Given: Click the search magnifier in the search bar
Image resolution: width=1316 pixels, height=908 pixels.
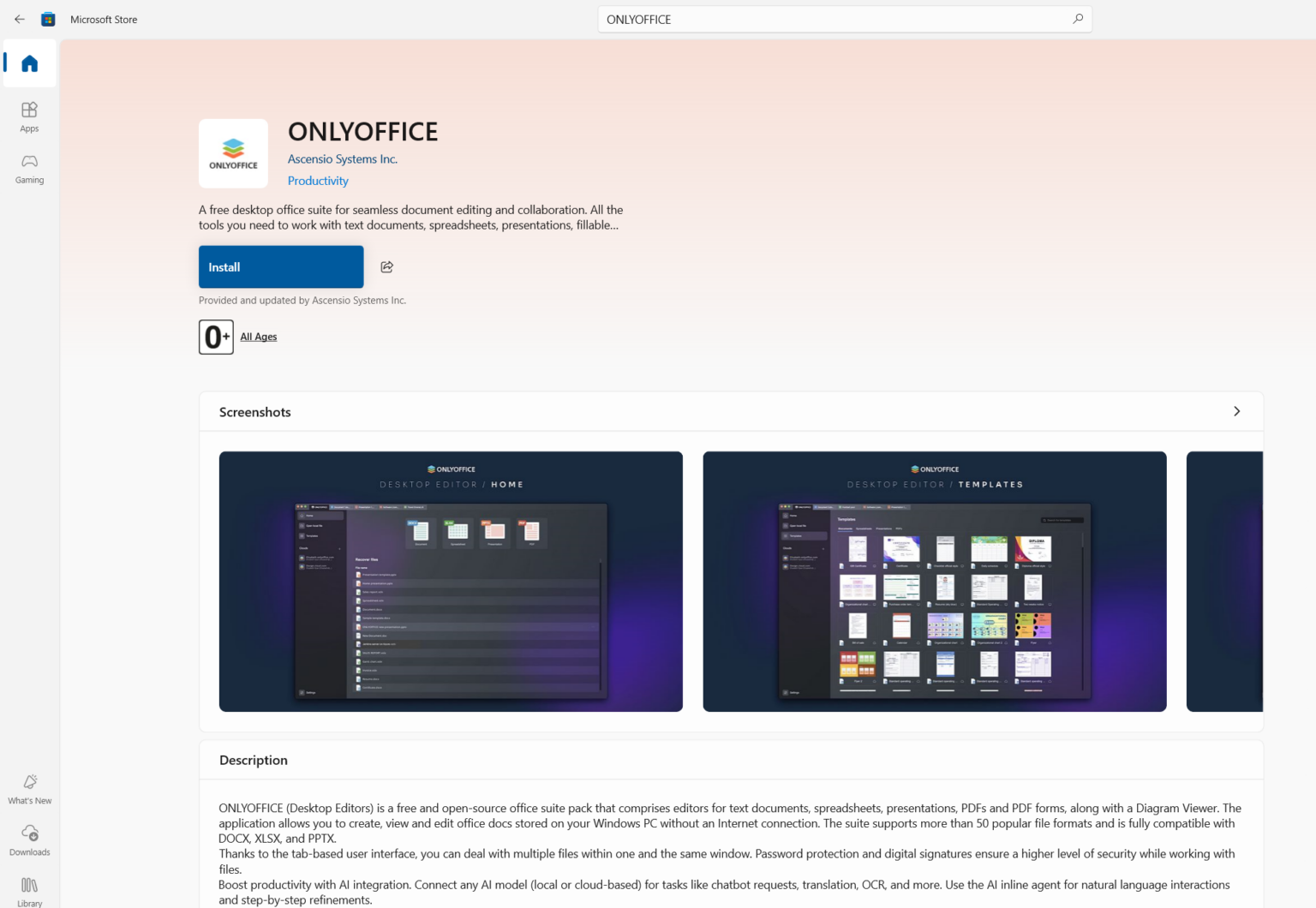Looking at the screenshot, I should point(1078,19).
